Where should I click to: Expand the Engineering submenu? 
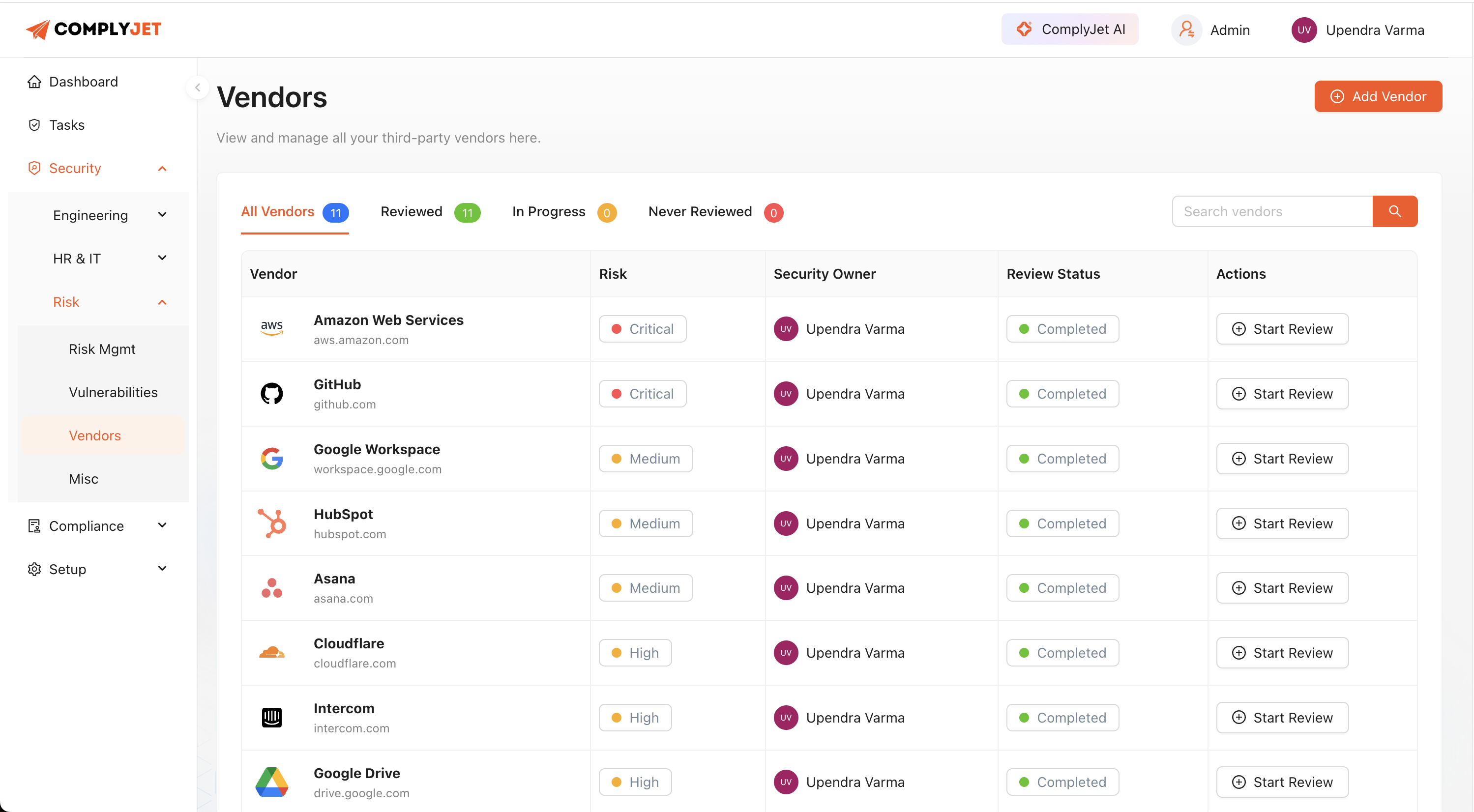pos(162,215)
